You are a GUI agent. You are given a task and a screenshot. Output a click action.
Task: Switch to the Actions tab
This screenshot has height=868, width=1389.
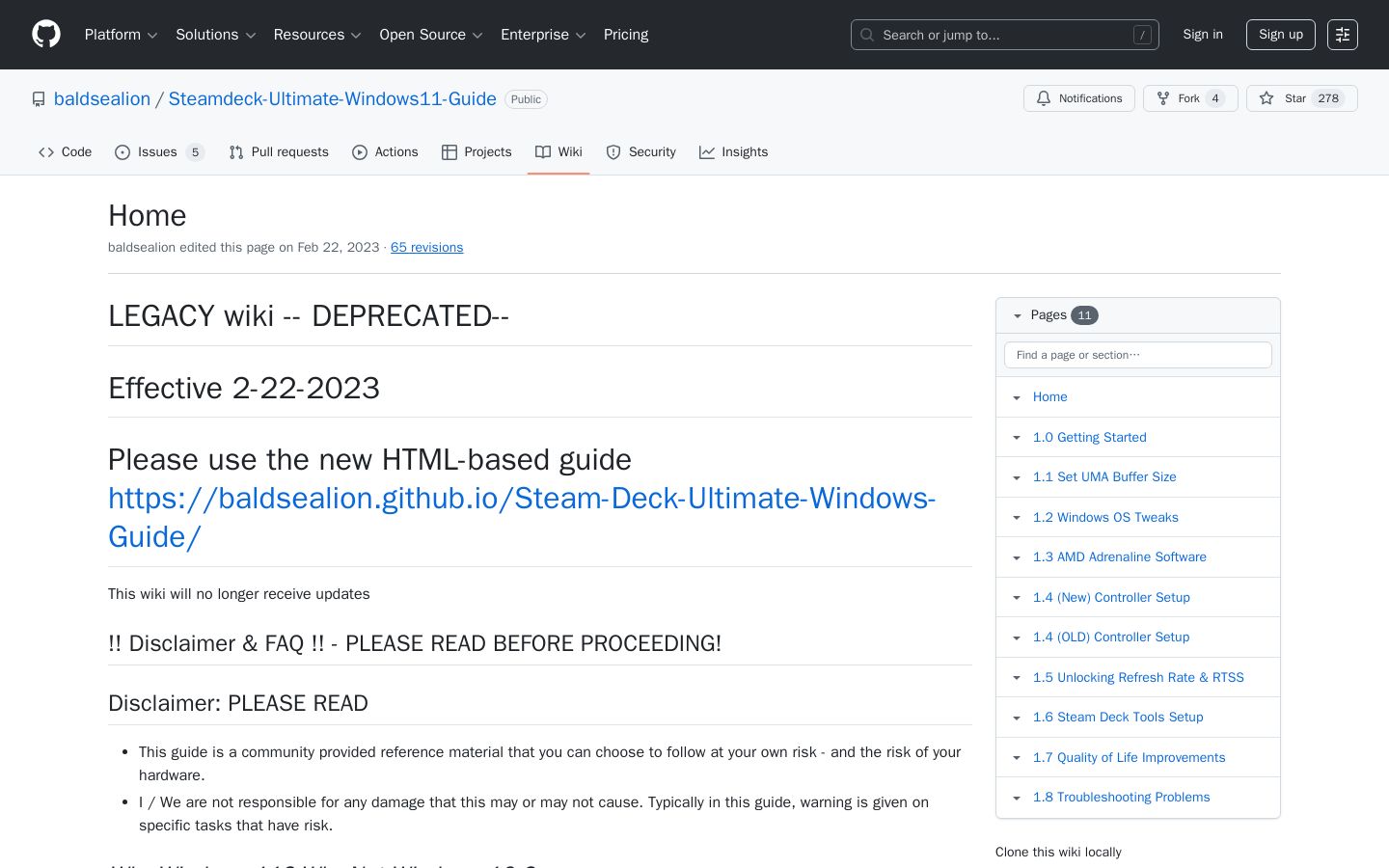tap(385, 152)
